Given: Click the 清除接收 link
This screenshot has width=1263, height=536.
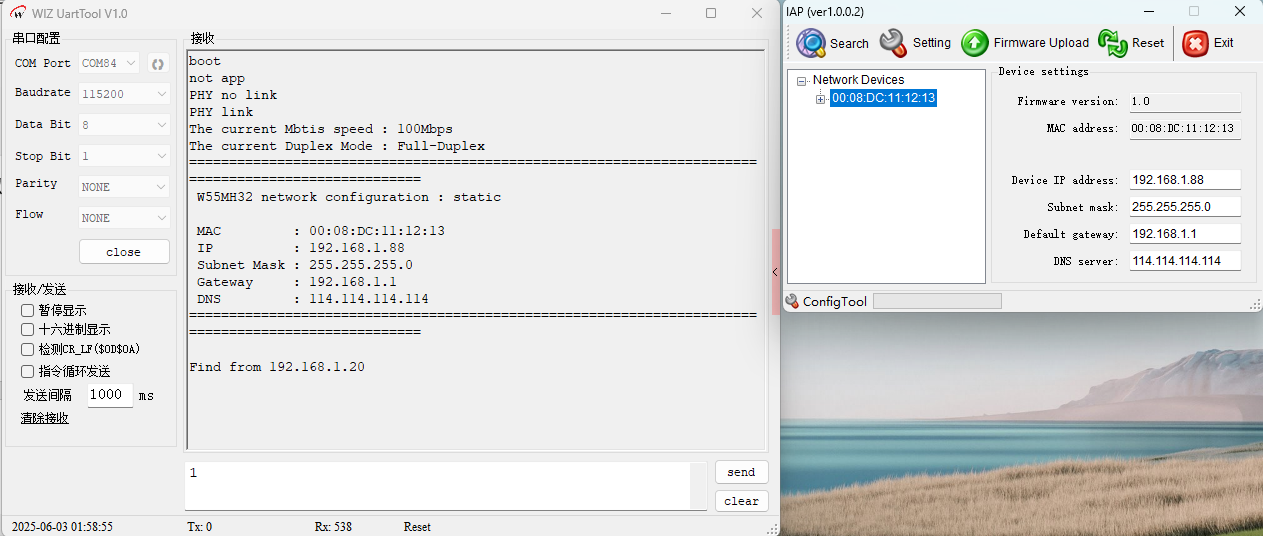Looking at the screenshot, I should pyautogui.click(x=45, y=418).
